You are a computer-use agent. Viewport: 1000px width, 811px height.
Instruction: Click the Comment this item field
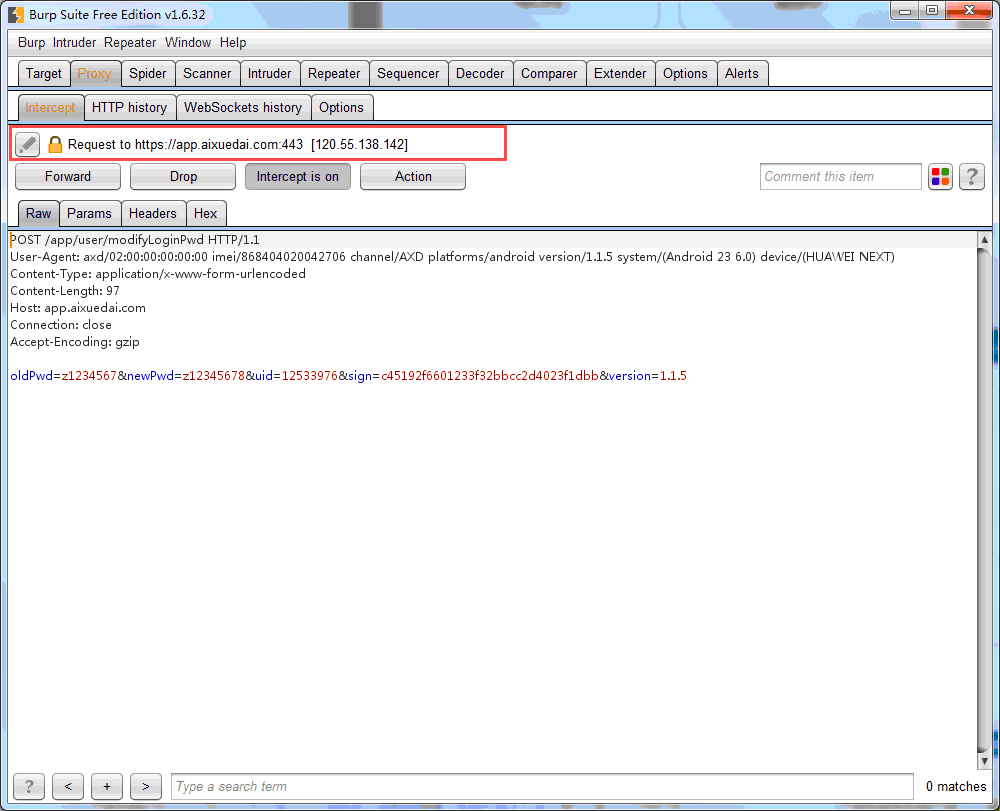pos(841,177)
